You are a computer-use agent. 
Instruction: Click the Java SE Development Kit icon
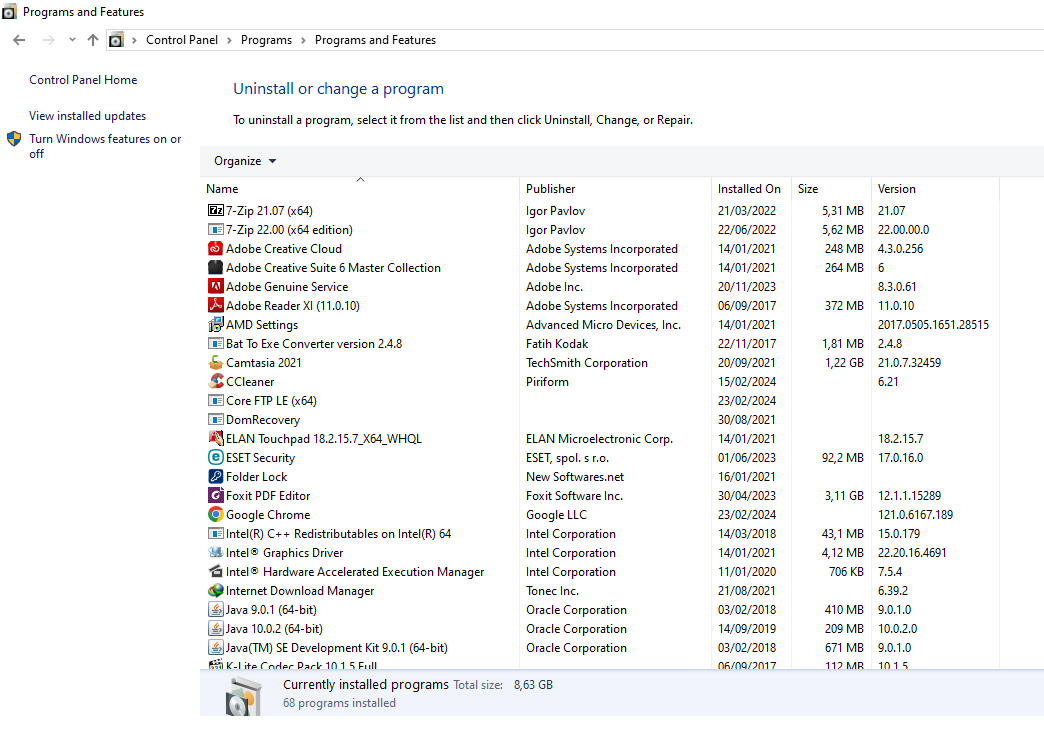215,647
